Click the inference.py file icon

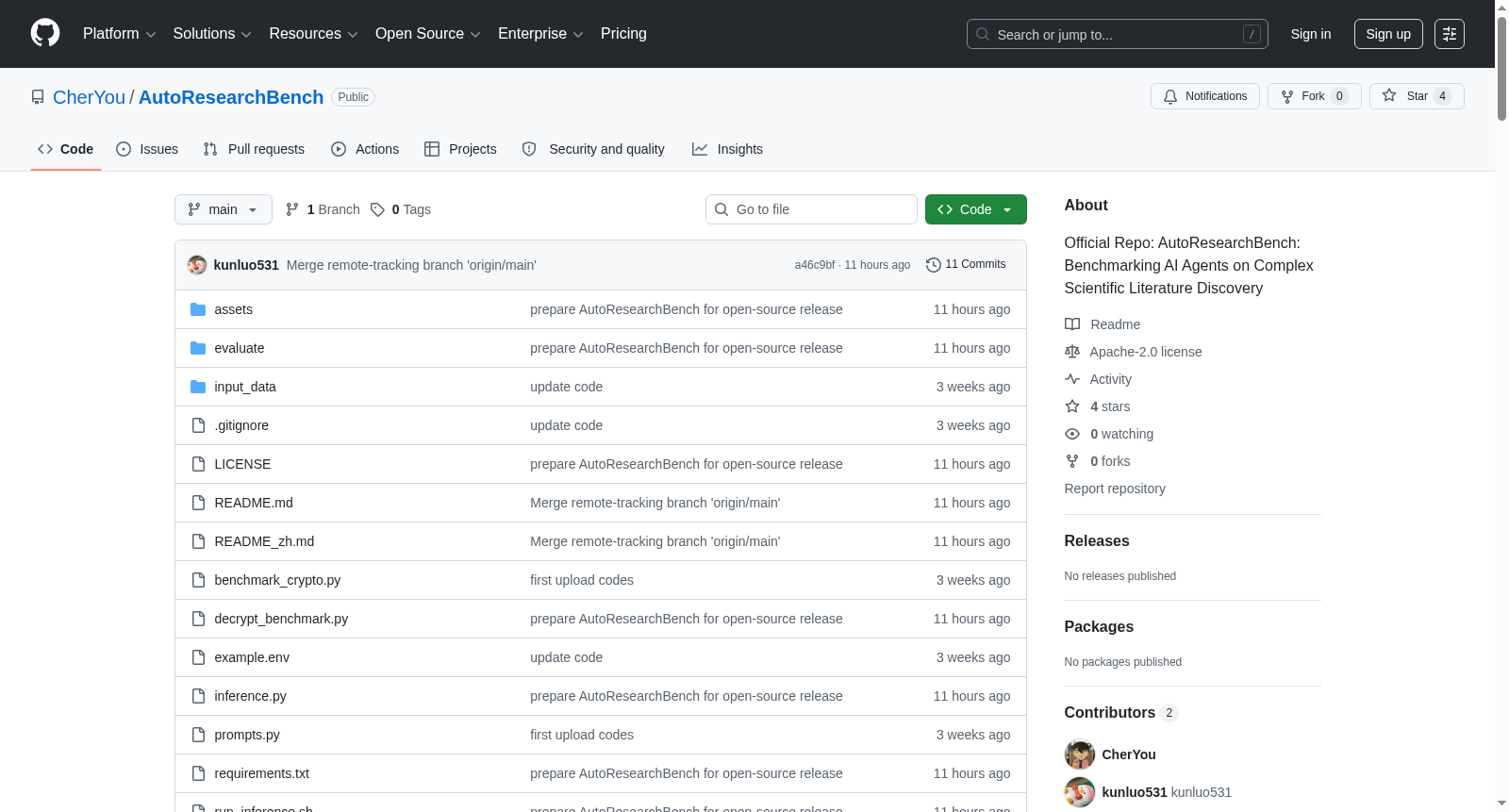(x=198, y=696)
